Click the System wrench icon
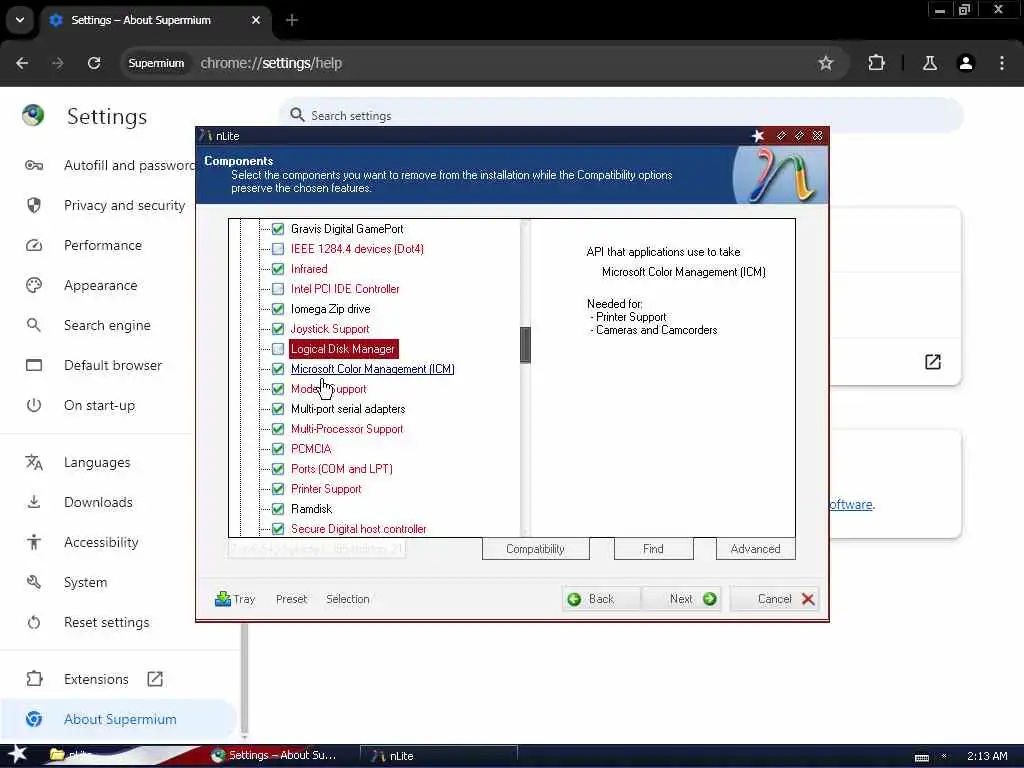This screenshot has height=768, width=1024. pyautogui.click(x=34, y=582)
